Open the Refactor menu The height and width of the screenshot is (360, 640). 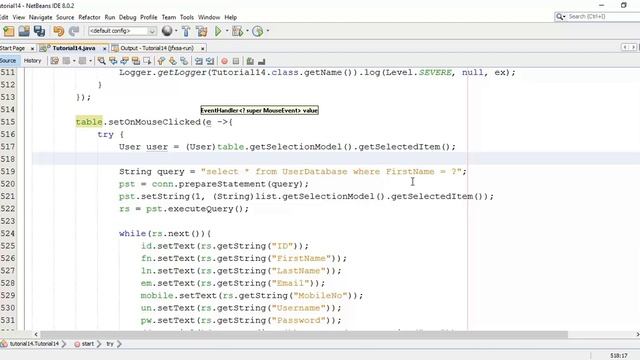[x=89, y=17]
